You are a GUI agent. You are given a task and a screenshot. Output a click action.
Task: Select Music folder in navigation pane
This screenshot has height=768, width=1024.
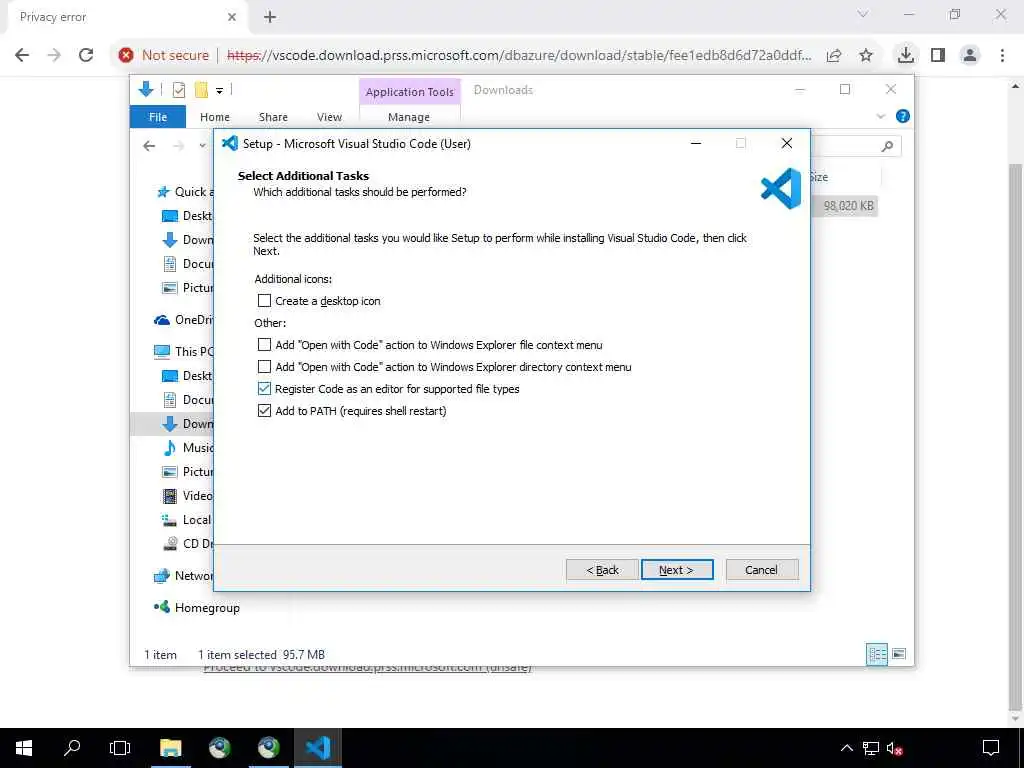click(x=187, y=448)
